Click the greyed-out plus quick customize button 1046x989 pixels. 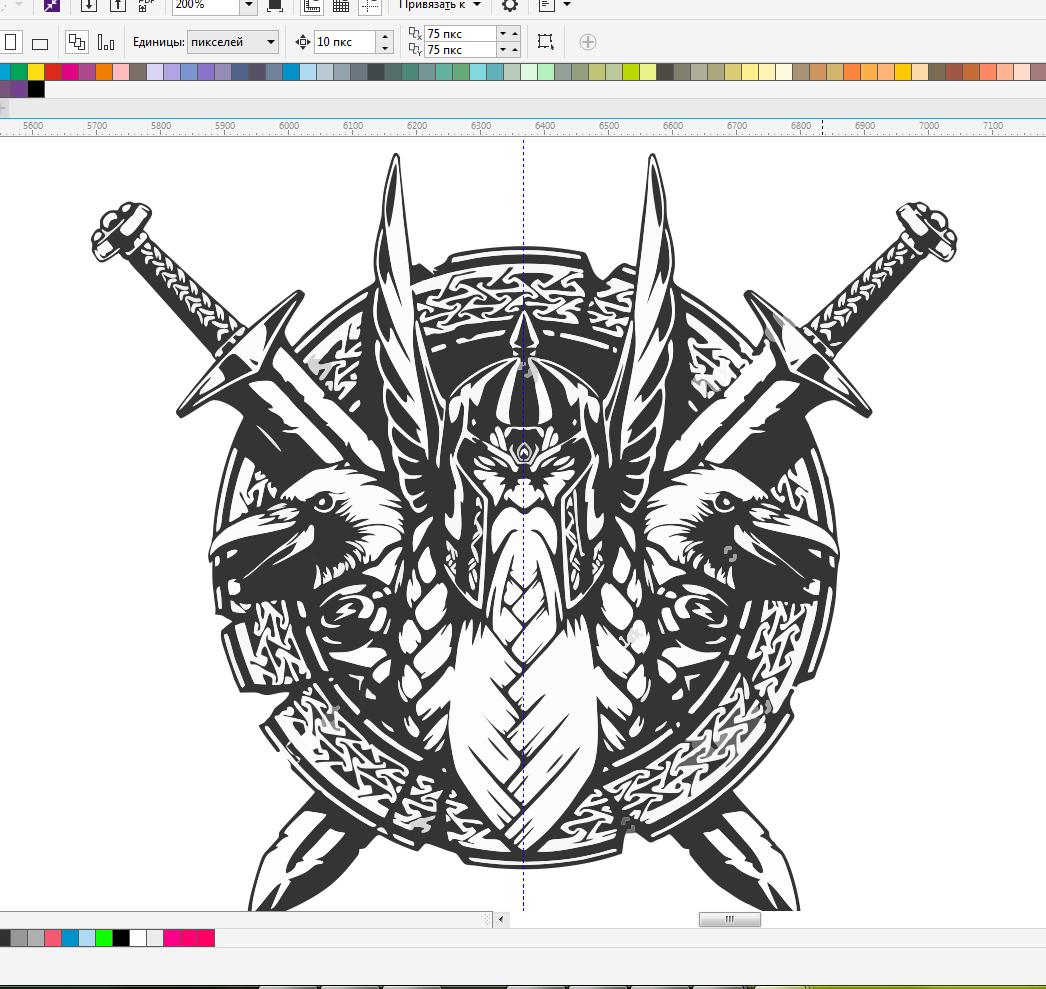[x=588, y=42]
